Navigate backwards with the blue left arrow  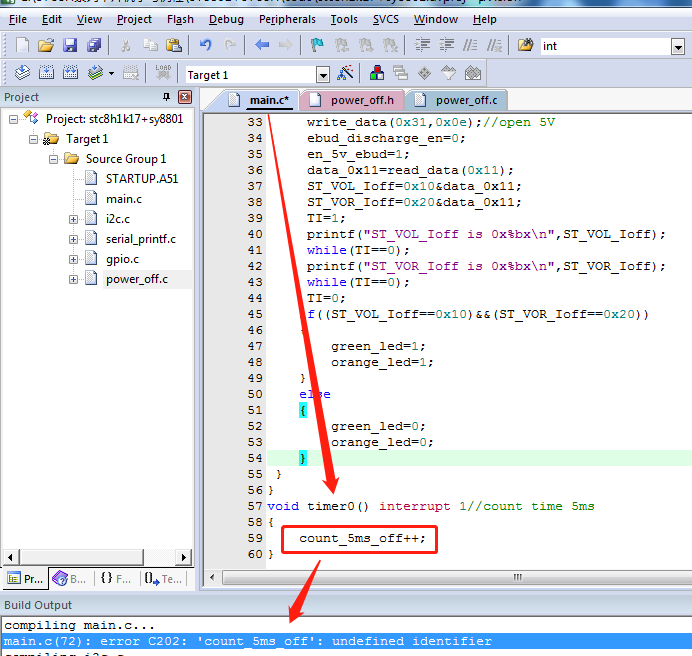262,45
